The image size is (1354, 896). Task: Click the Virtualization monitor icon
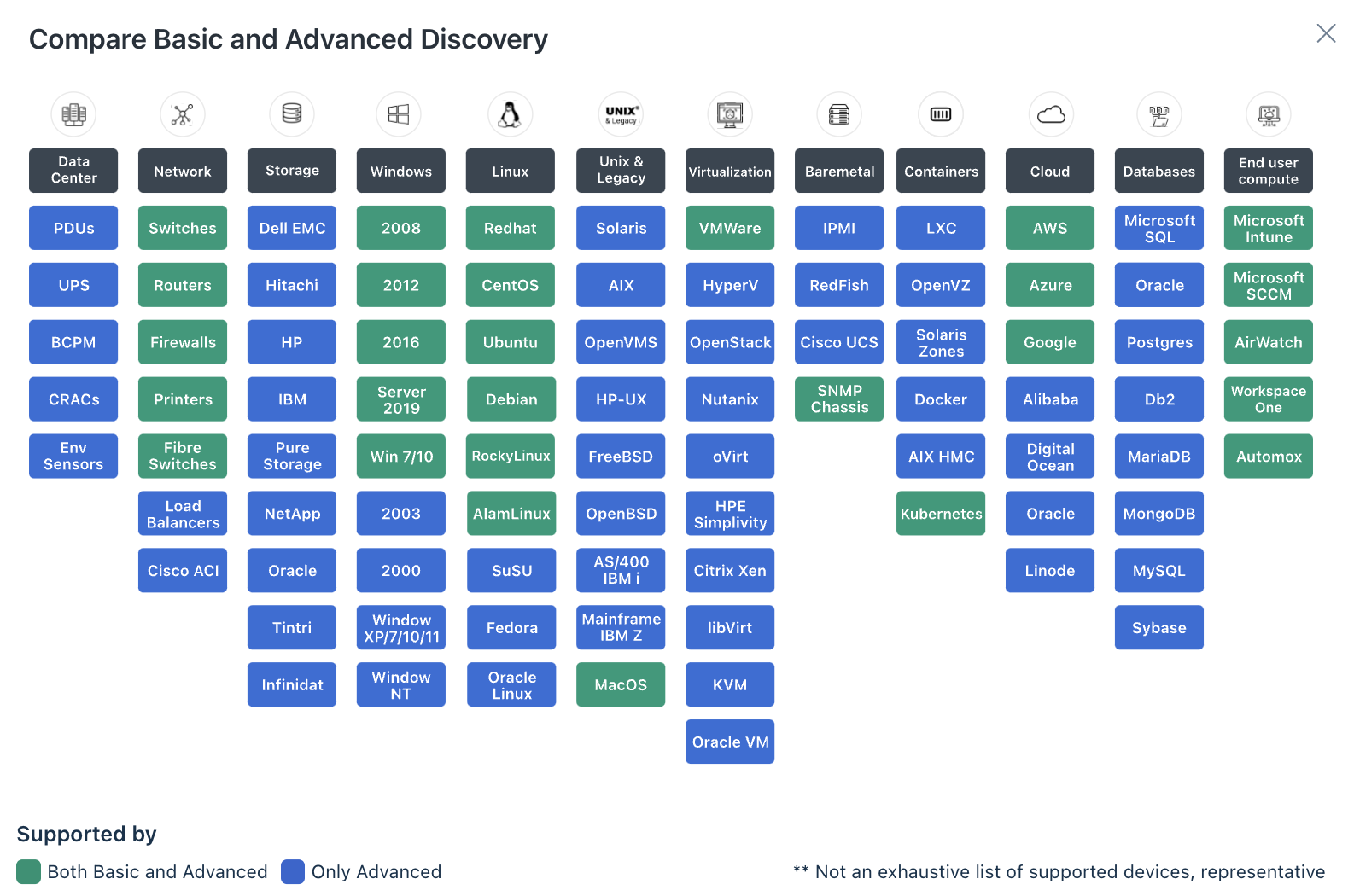pyautogui.click(x=730, y=114)
